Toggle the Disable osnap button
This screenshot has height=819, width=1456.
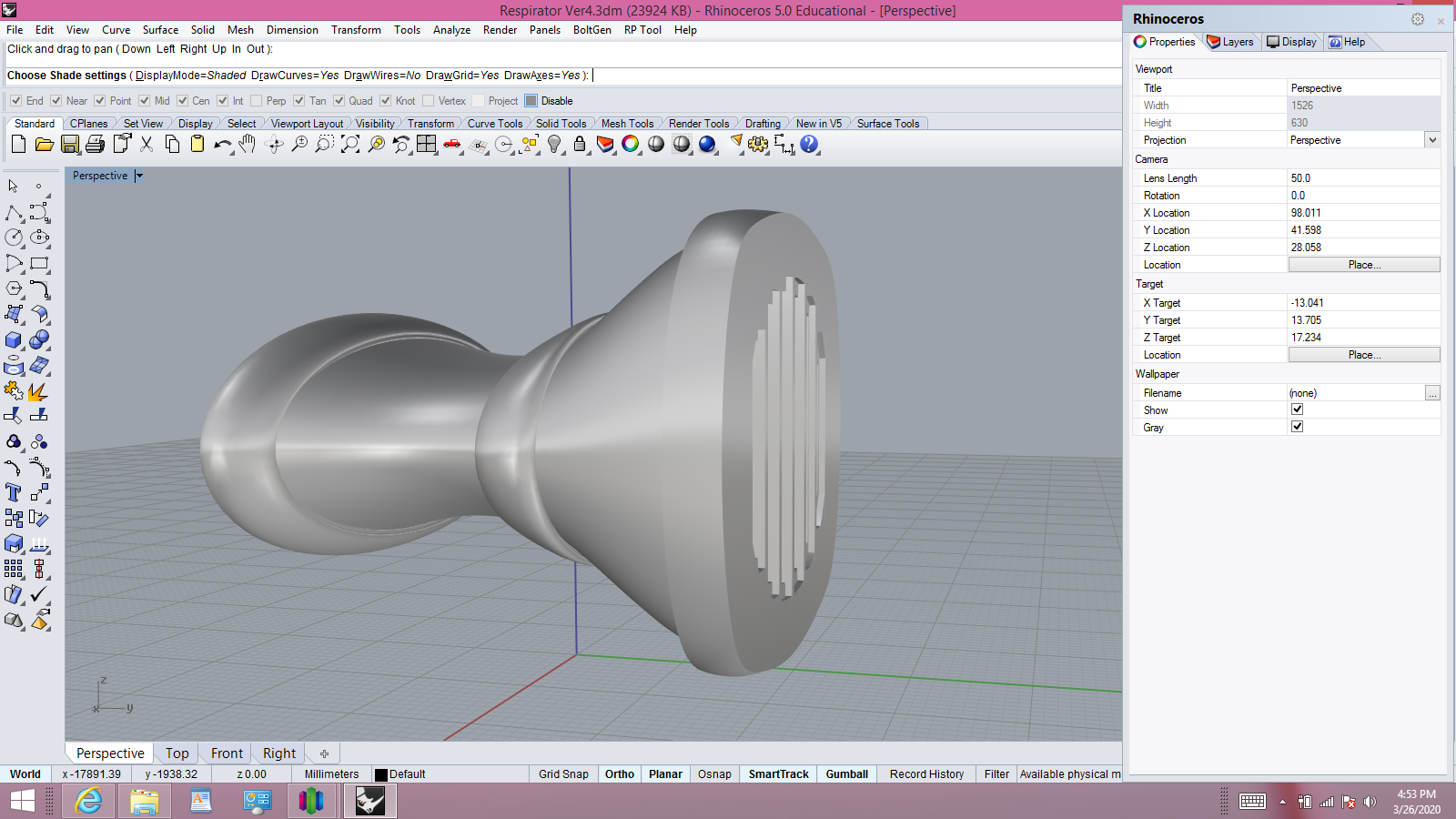pos(549,101)
